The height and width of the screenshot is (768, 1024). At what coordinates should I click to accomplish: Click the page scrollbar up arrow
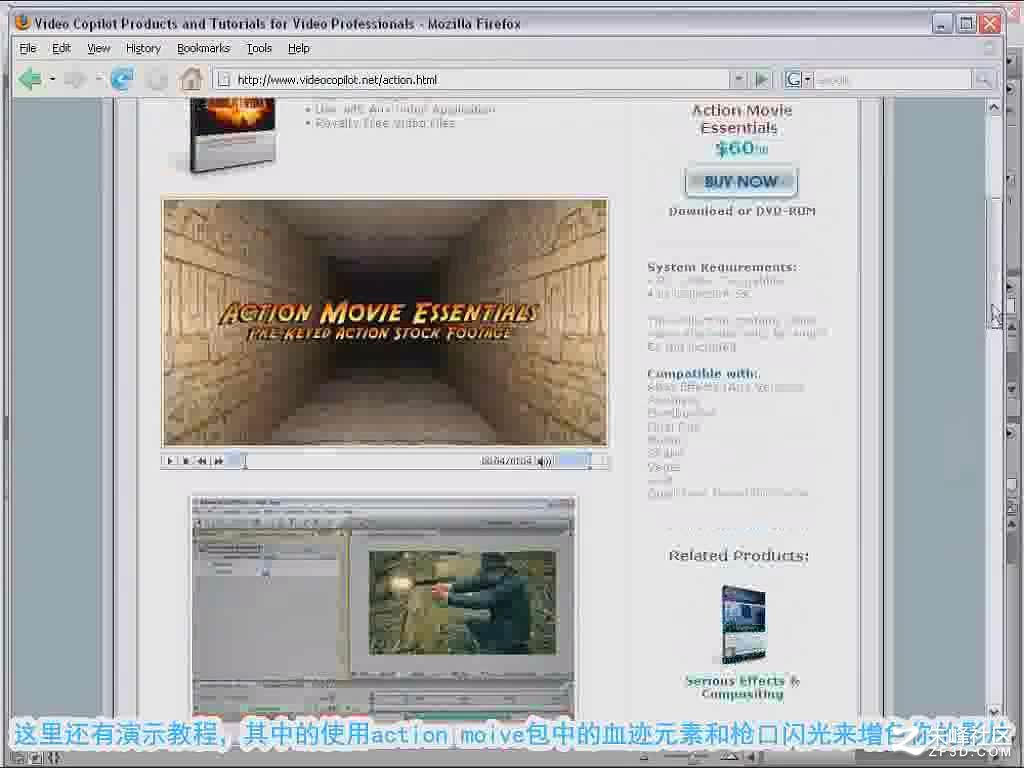tap(994, 107)
